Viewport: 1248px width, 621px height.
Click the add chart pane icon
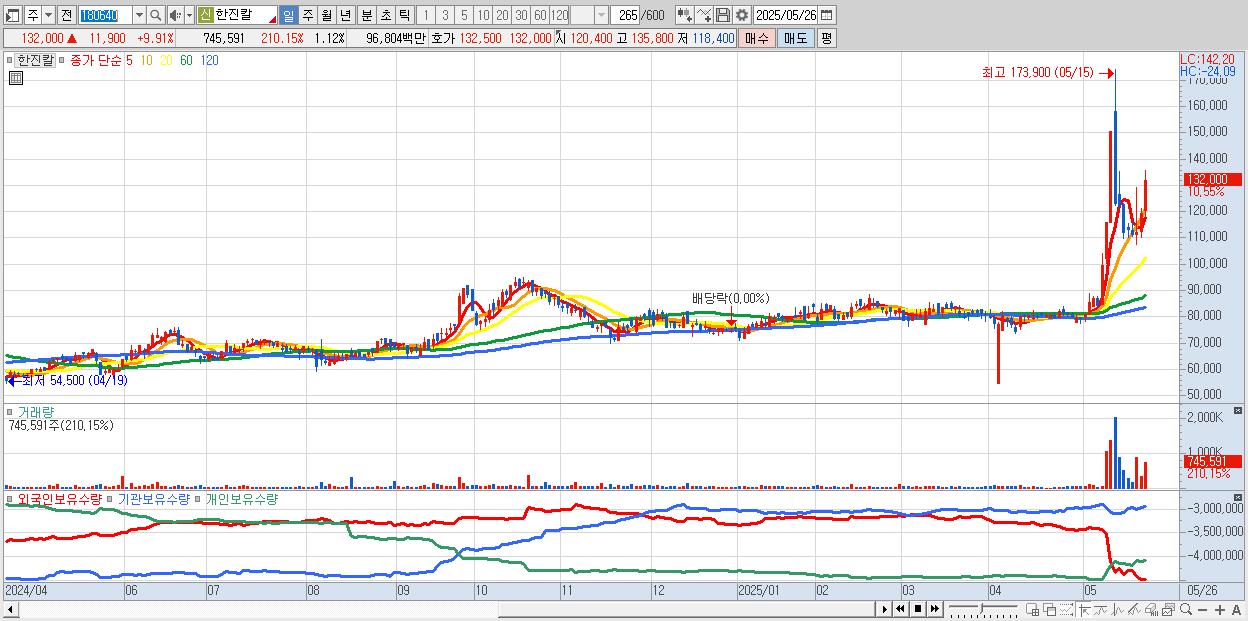coord(1032,609)
